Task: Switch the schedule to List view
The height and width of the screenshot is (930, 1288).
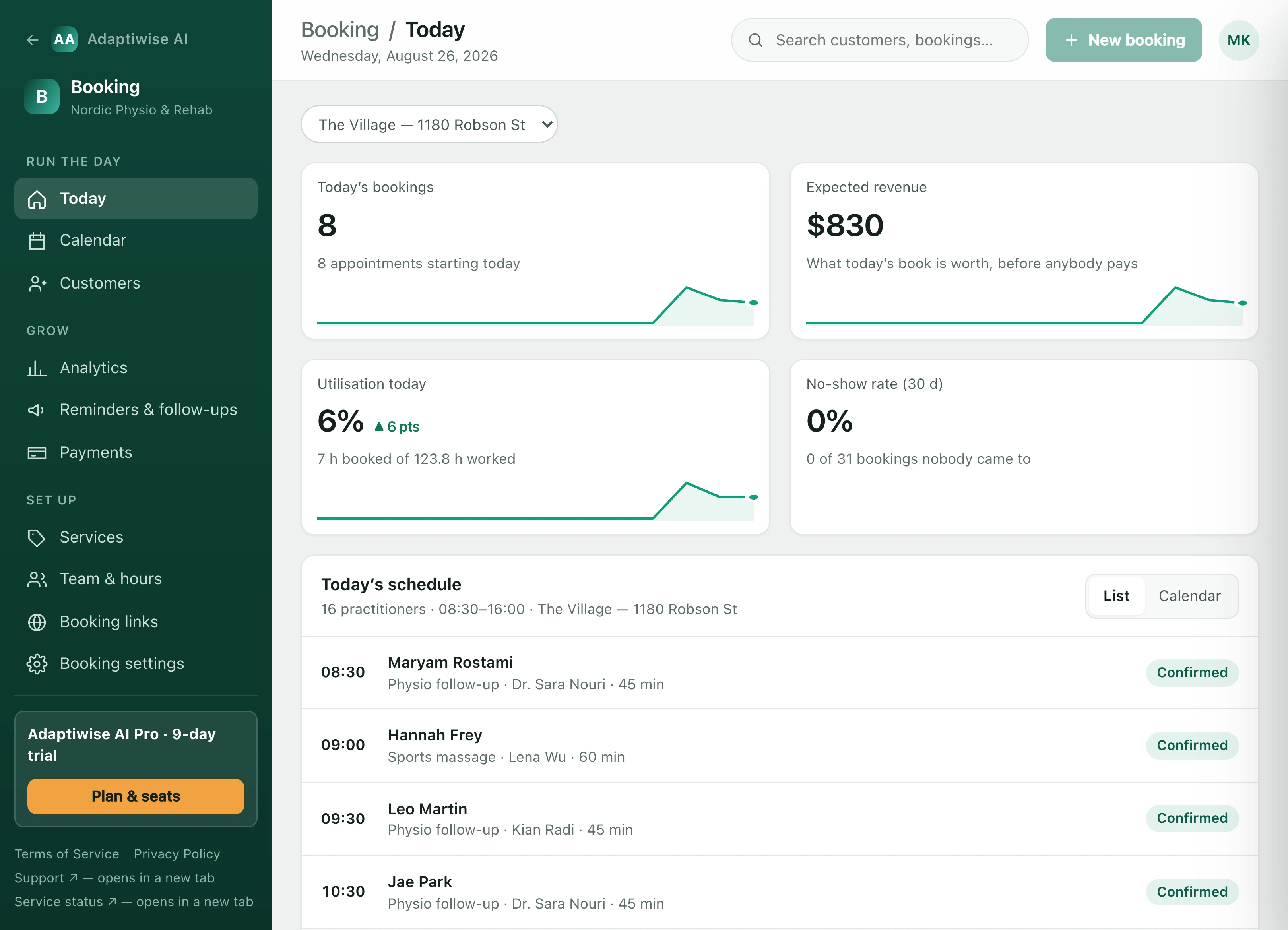Action: [x=1116, y=596]
